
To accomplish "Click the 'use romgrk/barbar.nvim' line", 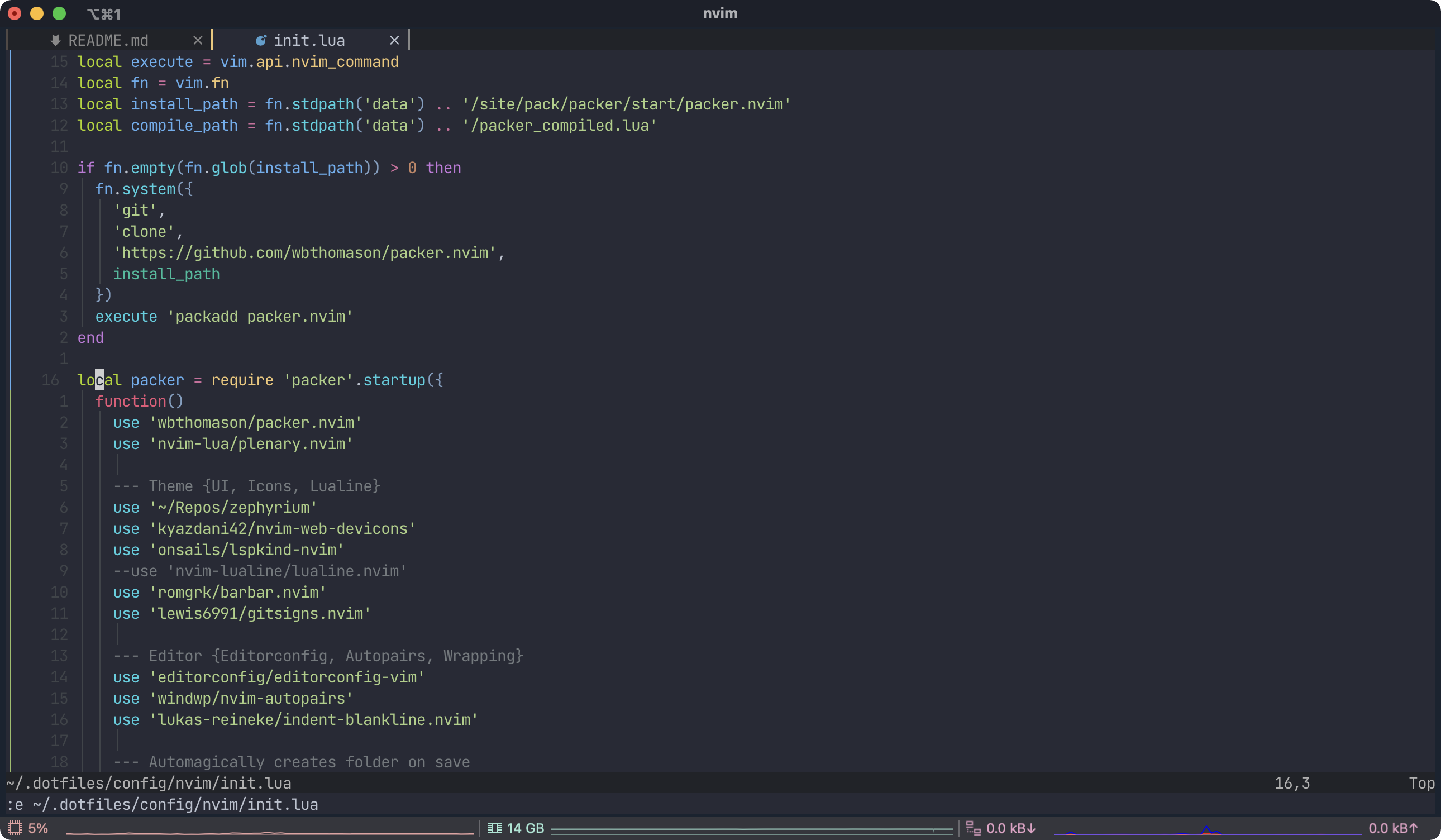I will point(220,593).
